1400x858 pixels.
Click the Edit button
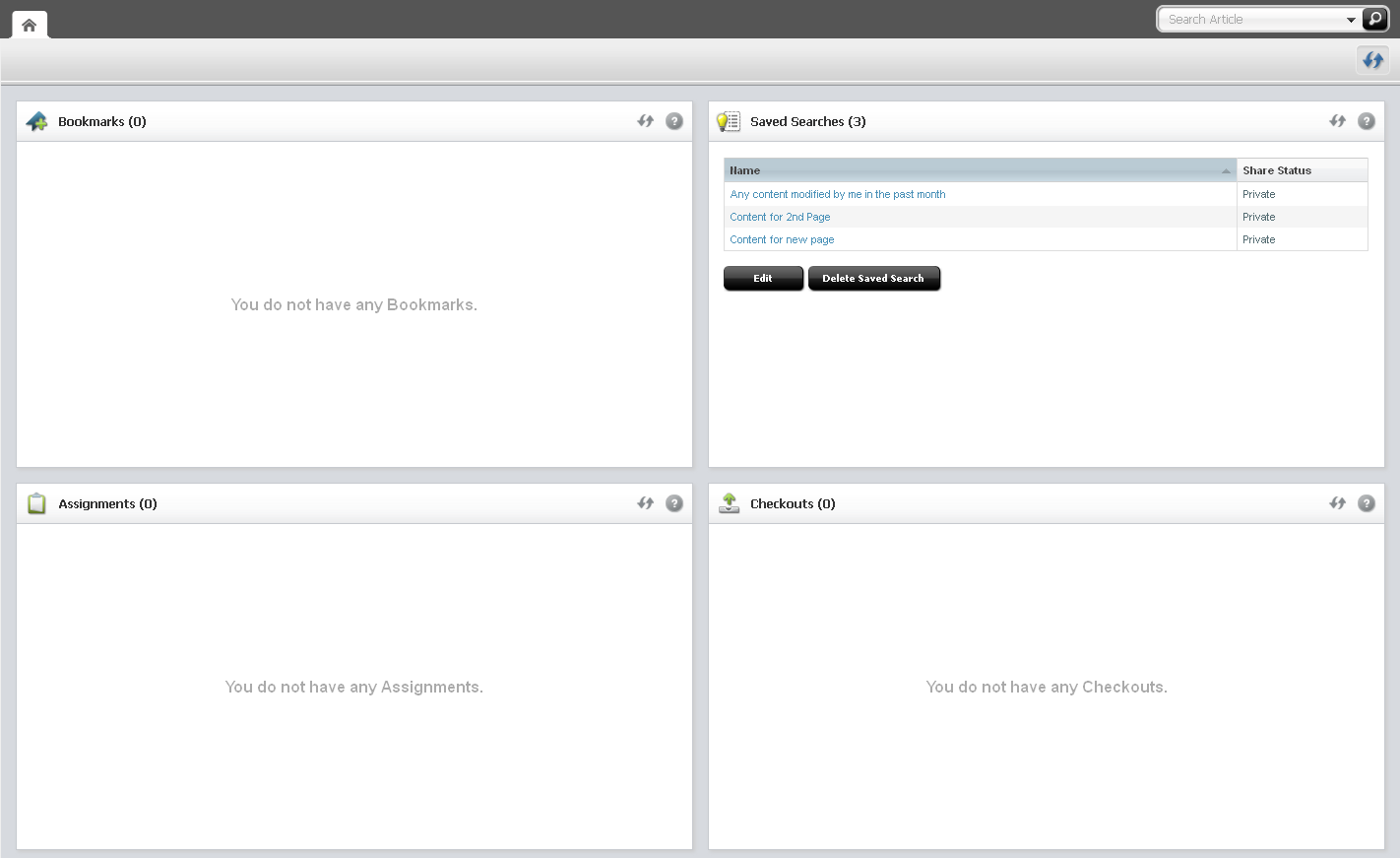763,279
